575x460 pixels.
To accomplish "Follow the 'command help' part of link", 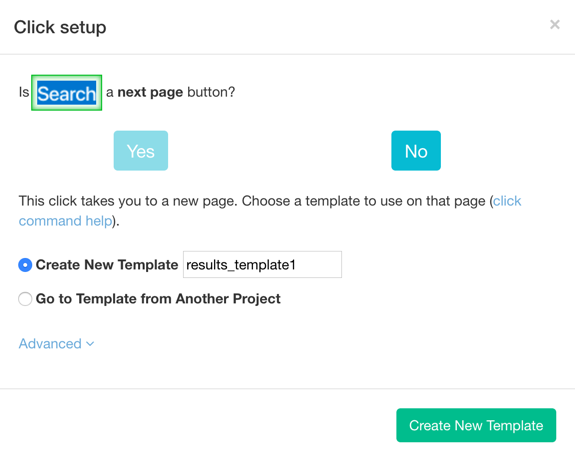I will [x=65, y=221].
